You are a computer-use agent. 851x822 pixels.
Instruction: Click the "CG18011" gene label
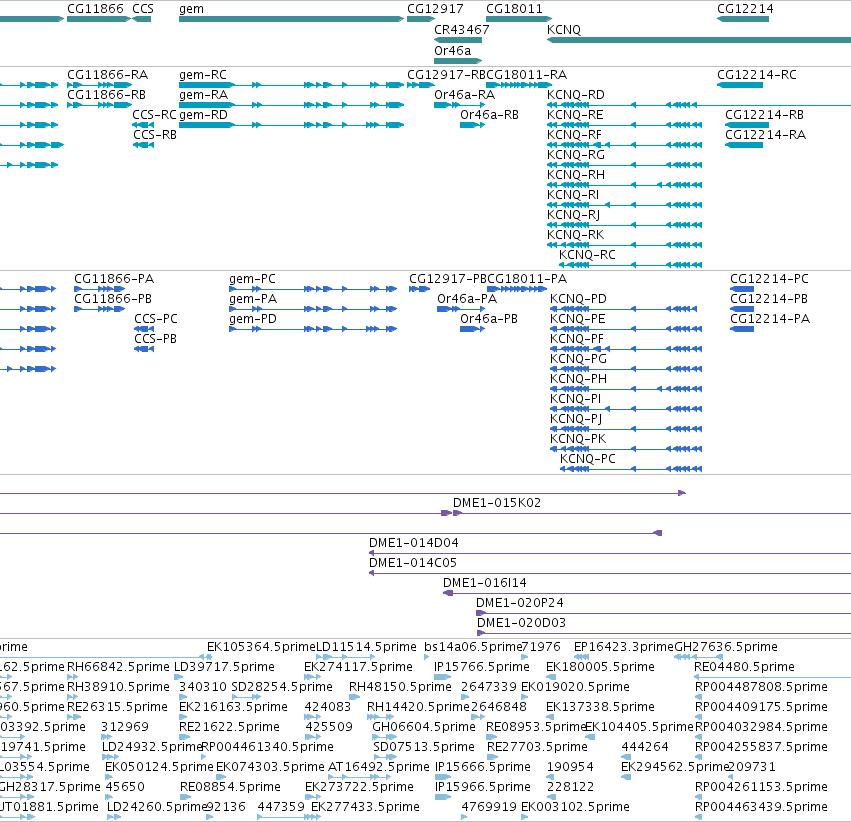(x=514, y=9)
